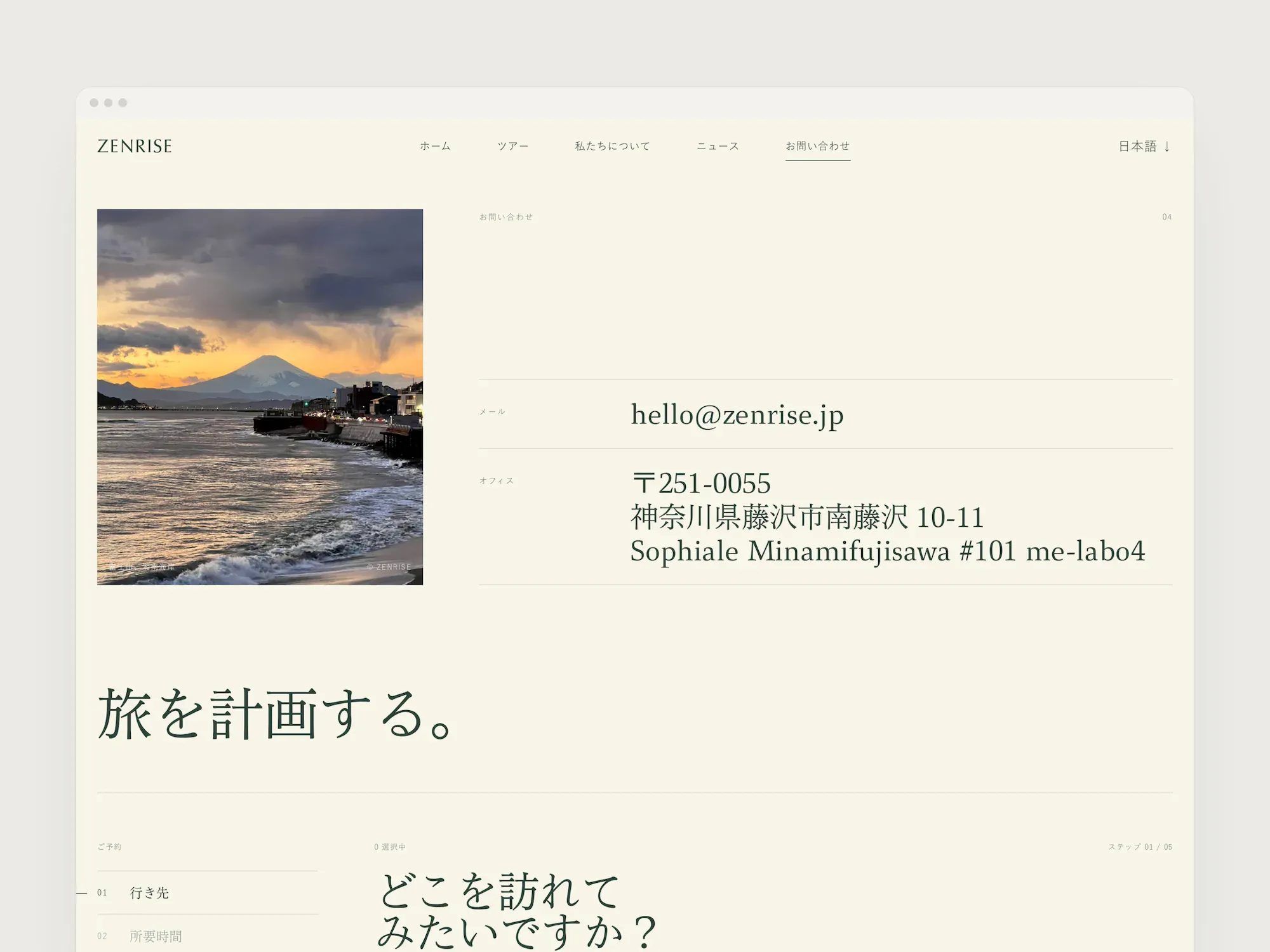The width and height of the screenshot is (1270, 952).
Task: Click the Mt. Fuji coastline photo
Action: click(x=260, y=397)
